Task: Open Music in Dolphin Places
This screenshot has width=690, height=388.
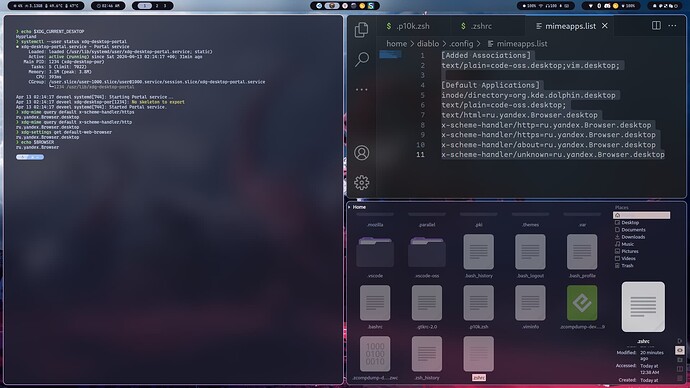Action: click(624, 244)
